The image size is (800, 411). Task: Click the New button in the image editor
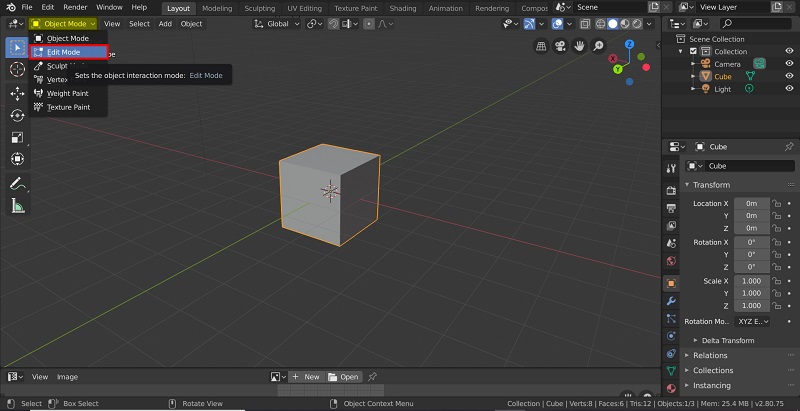pyautogui.click(x=306, y=377)
